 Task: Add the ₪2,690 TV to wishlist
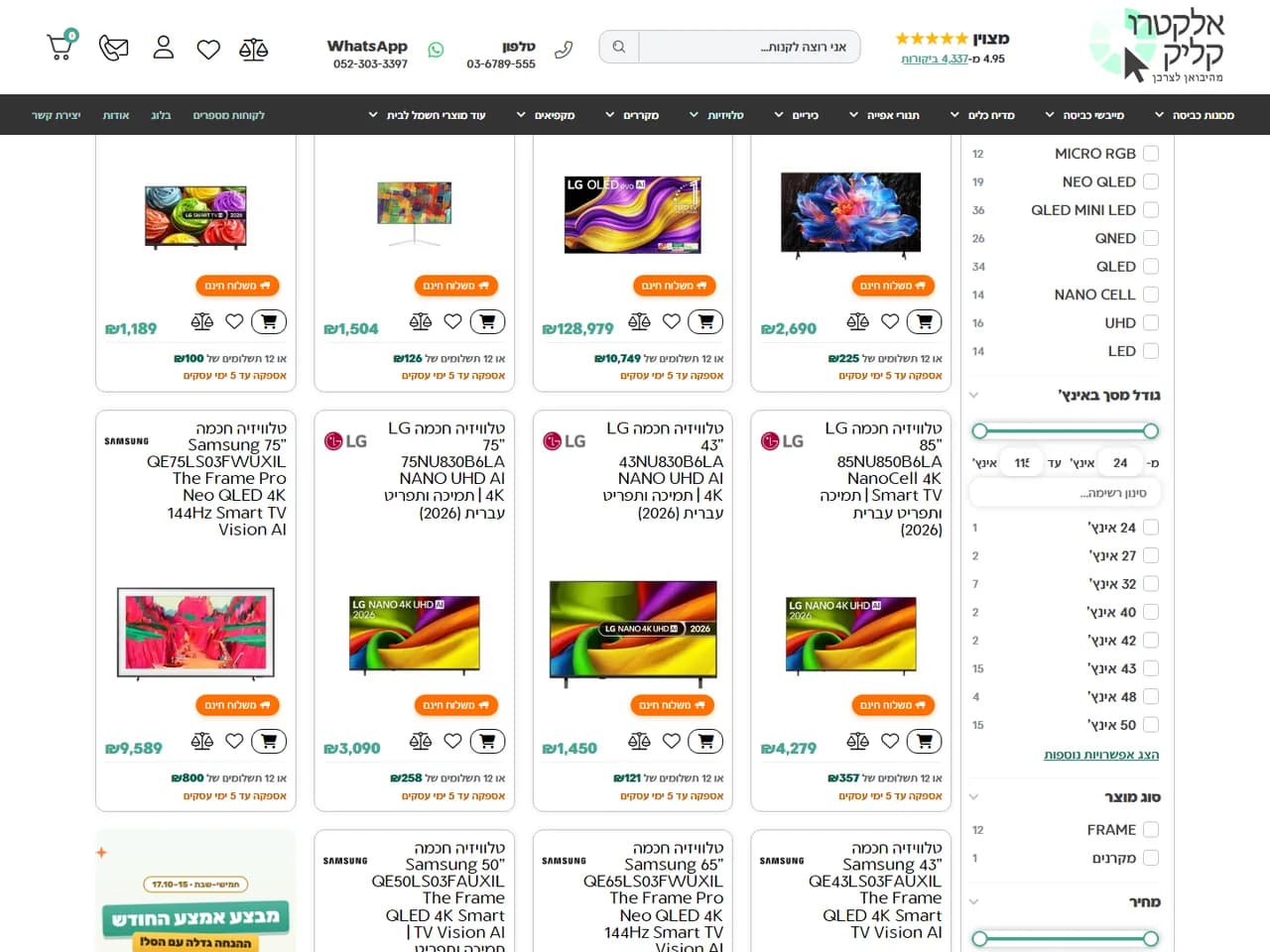click(890, 321)
